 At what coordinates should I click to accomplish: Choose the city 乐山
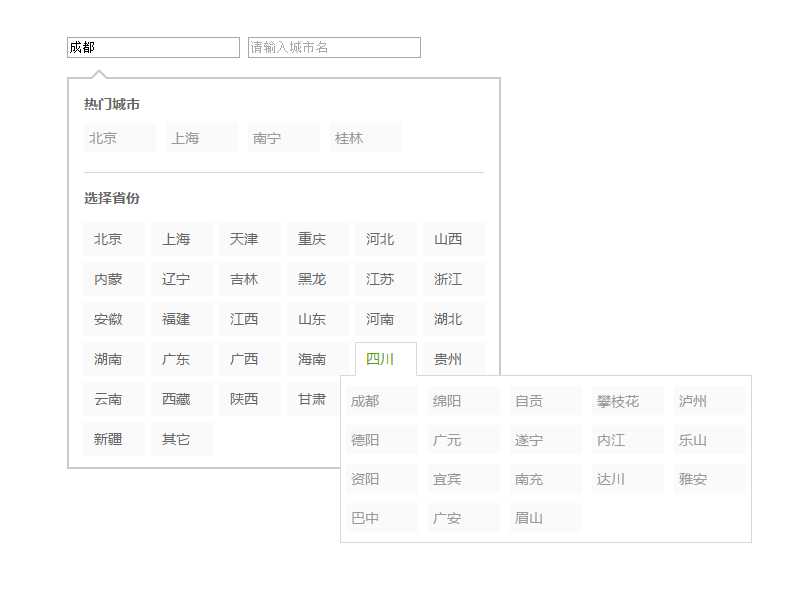(x=709, y=440)
